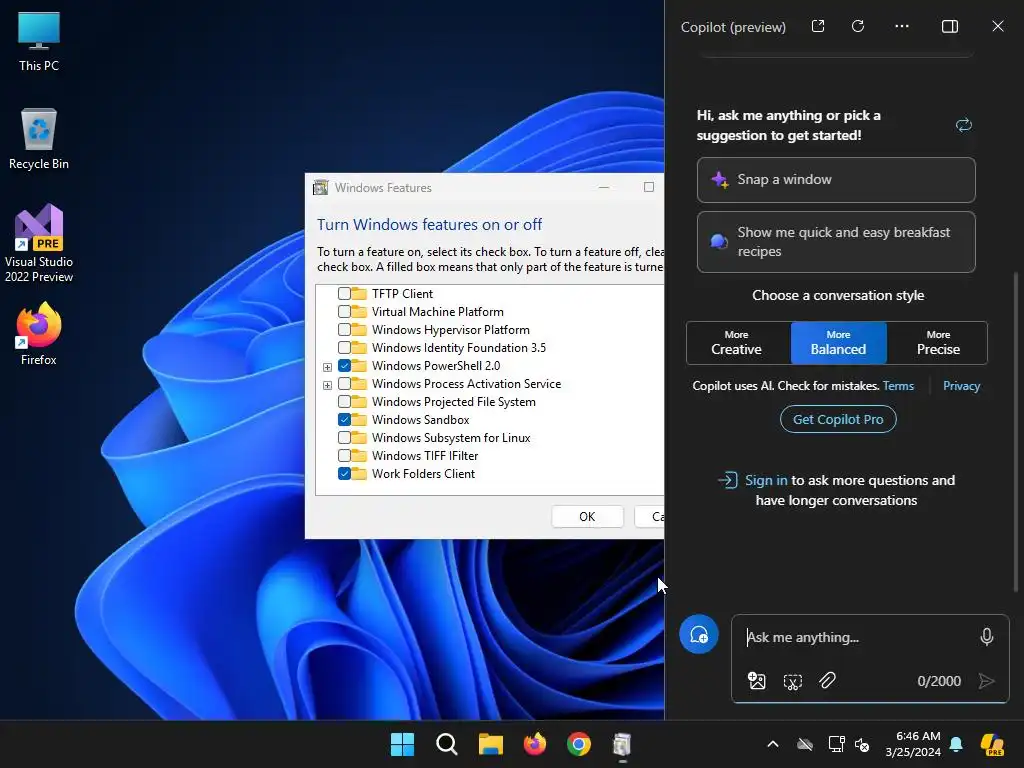Open Copilot preview taskbar icon
Viewport: 1024px width, 768px height.
click(992, 744)
